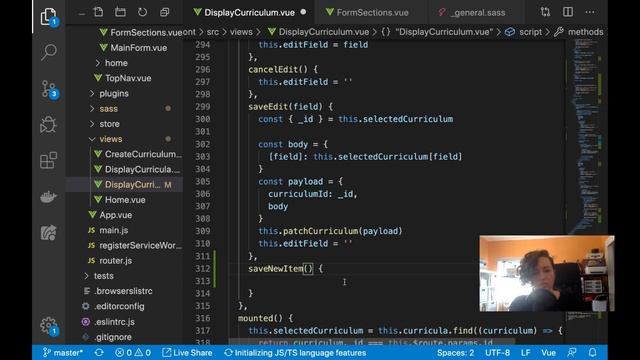The height and width of the screenshot is (360, 640).
Task: Expand the tests folder
Action: [104, 276]
